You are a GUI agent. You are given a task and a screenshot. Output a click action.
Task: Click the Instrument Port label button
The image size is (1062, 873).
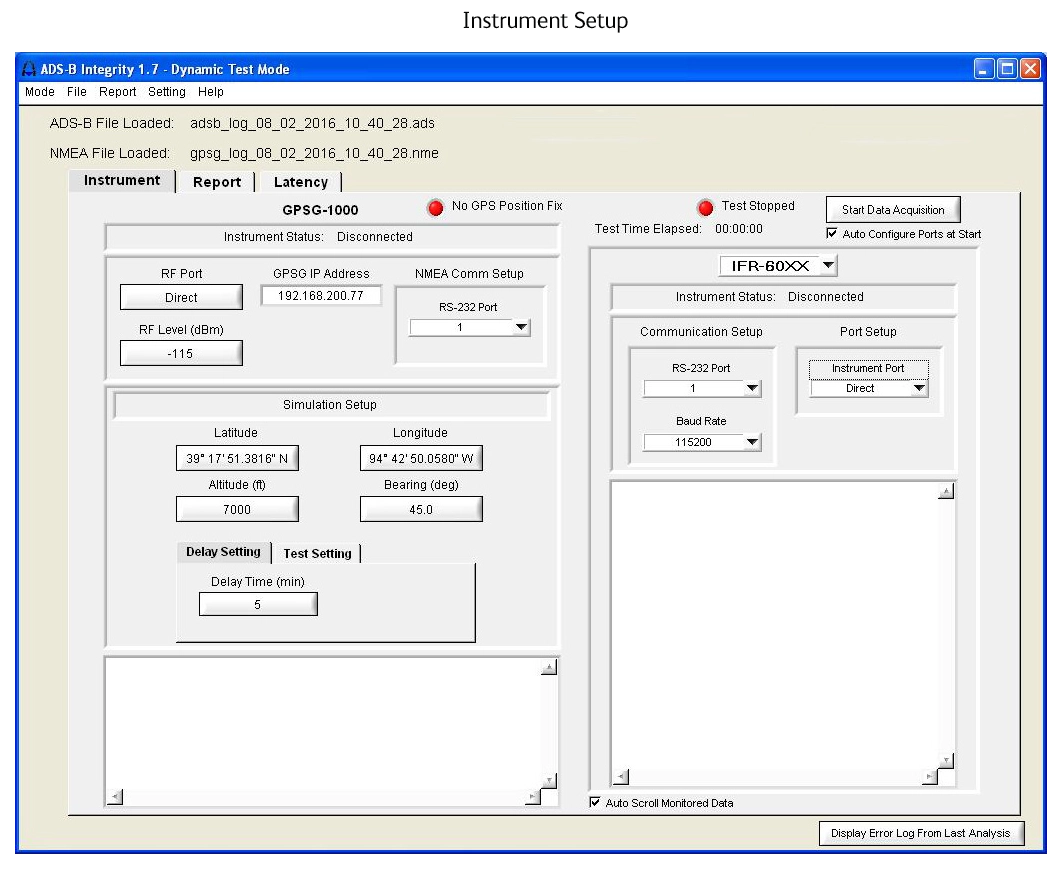(x=868, y=368)
